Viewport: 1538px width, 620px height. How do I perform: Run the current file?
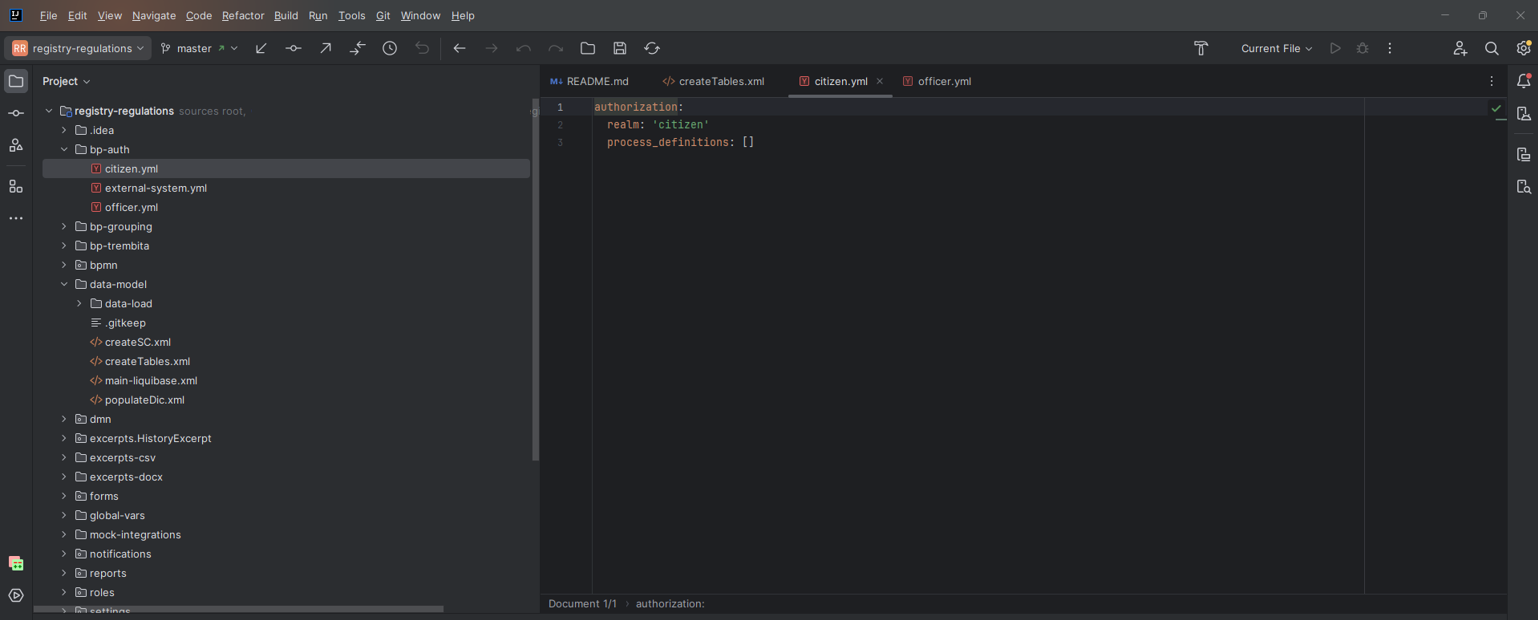coord(1335,48)
